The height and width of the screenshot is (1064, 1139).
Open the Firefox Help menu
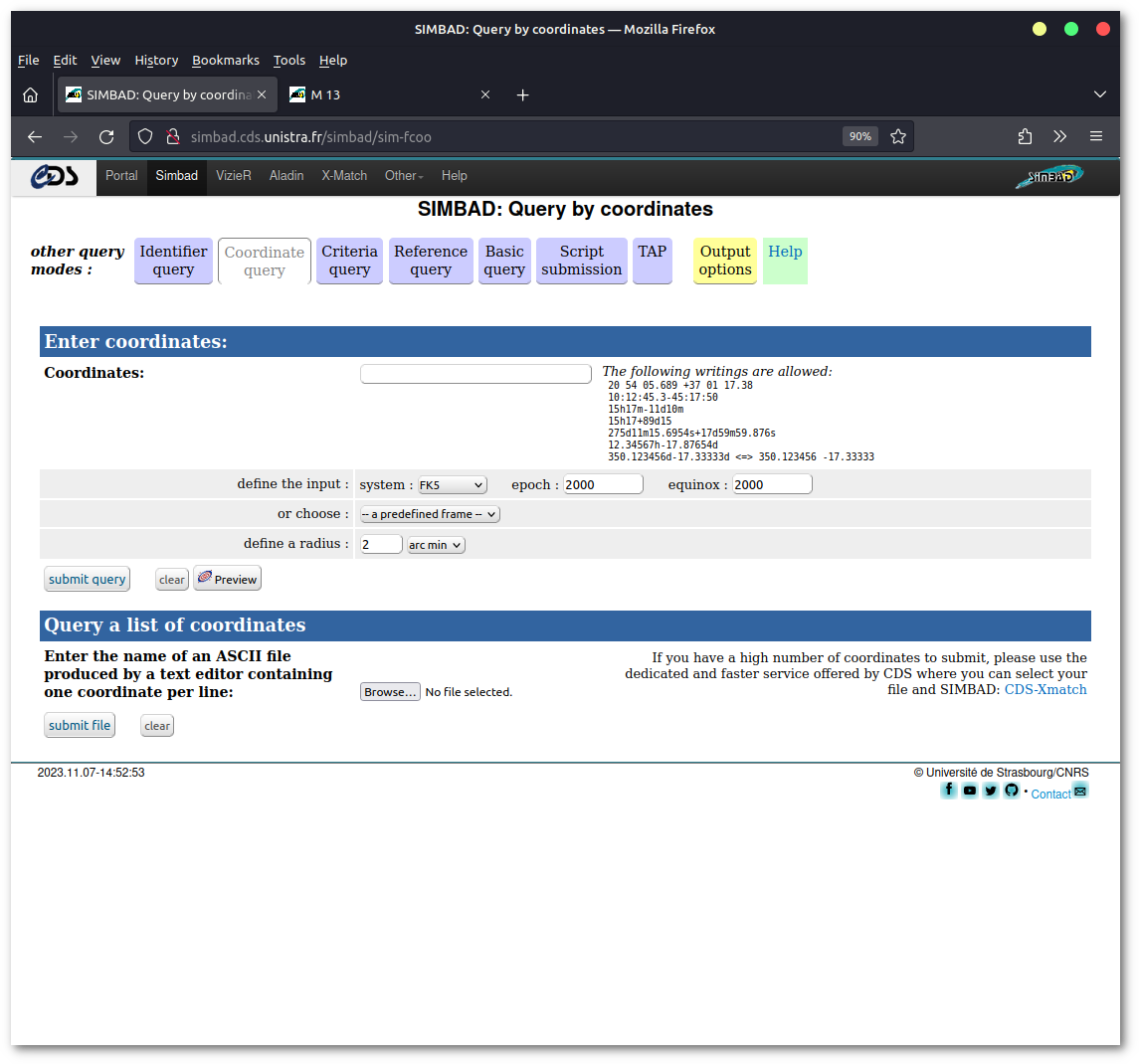coord(332,61)
